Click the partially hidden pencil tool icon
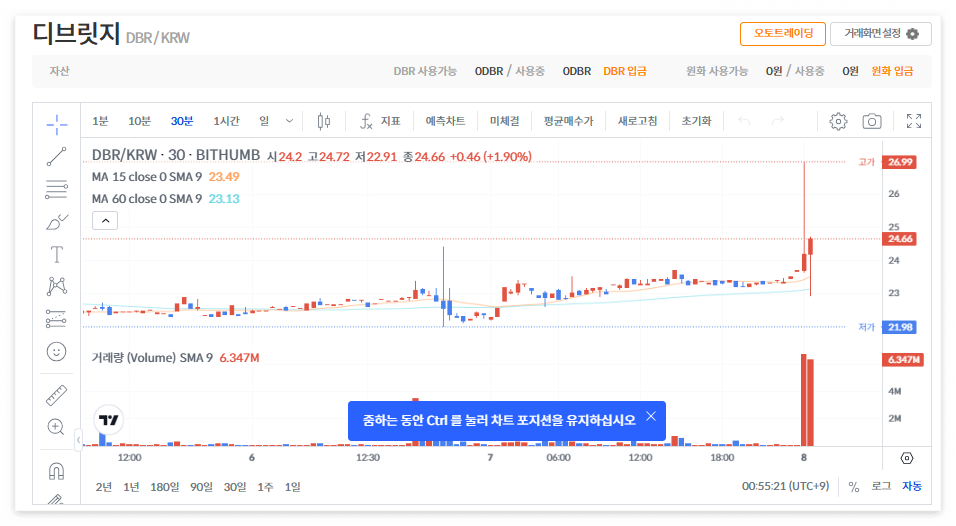 [x=57, y=500]
